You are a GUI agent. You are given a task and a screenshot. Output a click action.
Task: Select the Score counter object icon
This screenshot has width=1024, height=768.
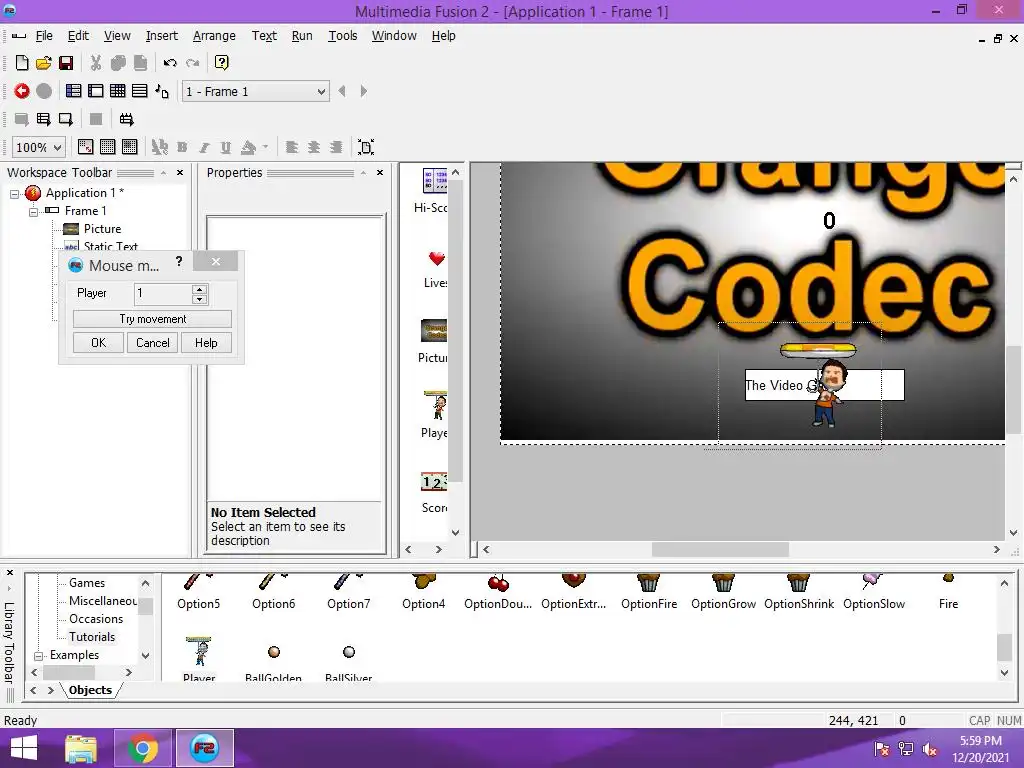click(434, 482)
